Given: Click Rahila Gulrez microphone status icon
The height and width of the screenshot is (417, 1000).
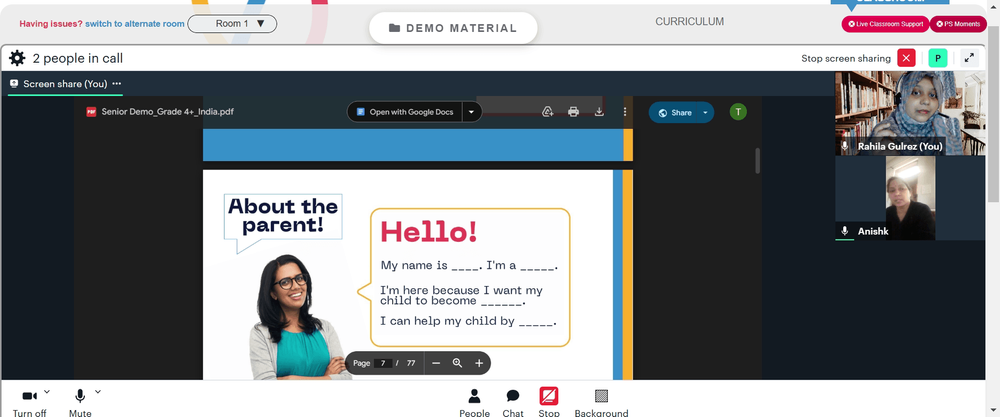Looking at the screenshot, I should coord(845,146).
